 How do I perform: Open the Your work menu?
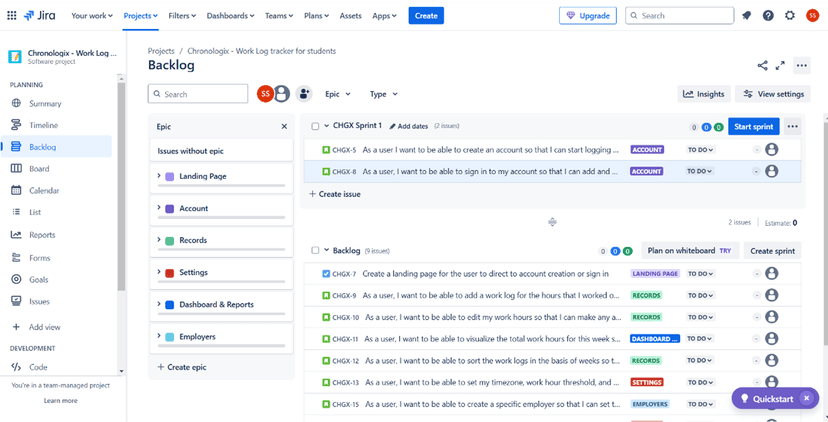pyautogui.click(x=92, y=16)
